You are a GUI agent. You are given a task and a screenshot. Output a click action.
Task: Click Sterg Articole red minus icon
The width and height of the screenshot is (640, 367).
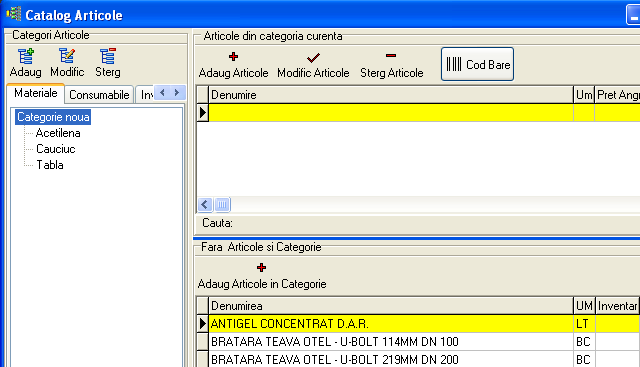coord(391,56)
